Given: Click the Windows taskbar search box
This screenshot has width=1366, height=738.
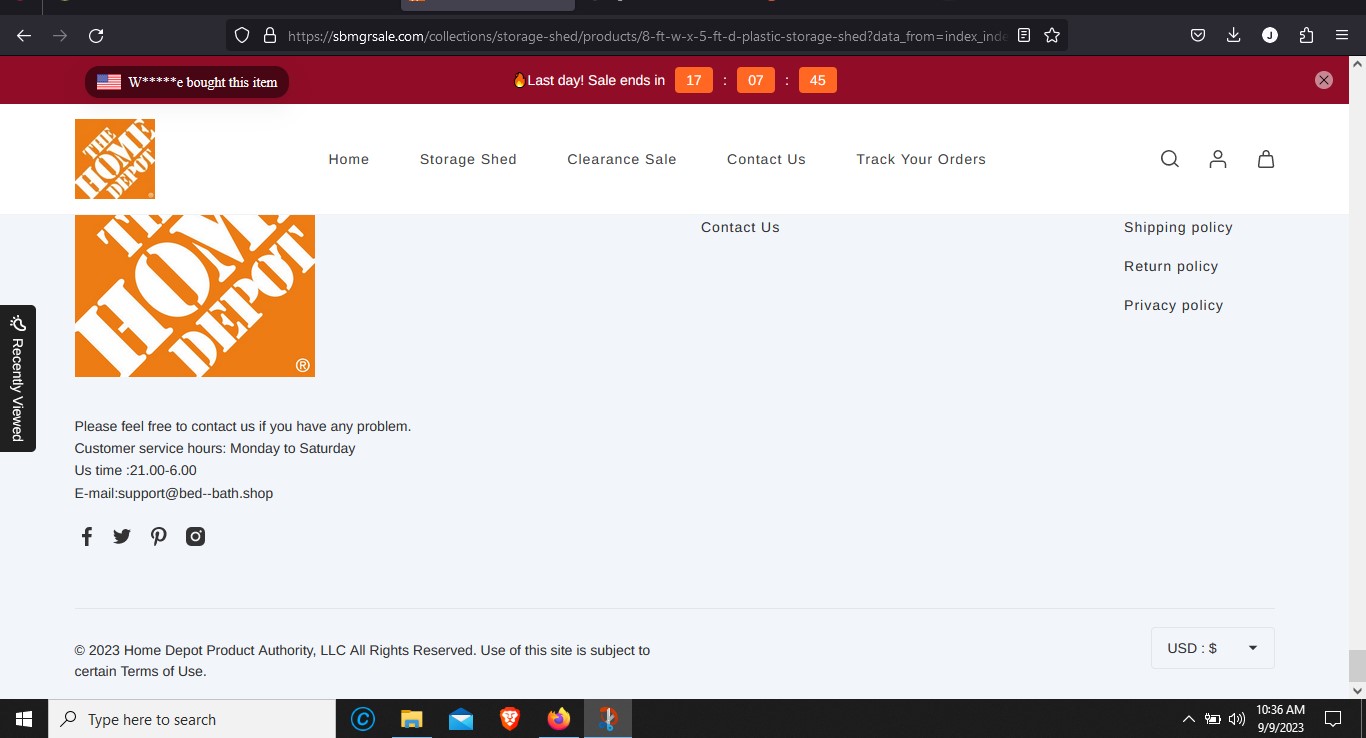Looking at the screenshot, I should click(x=192, y=719).
